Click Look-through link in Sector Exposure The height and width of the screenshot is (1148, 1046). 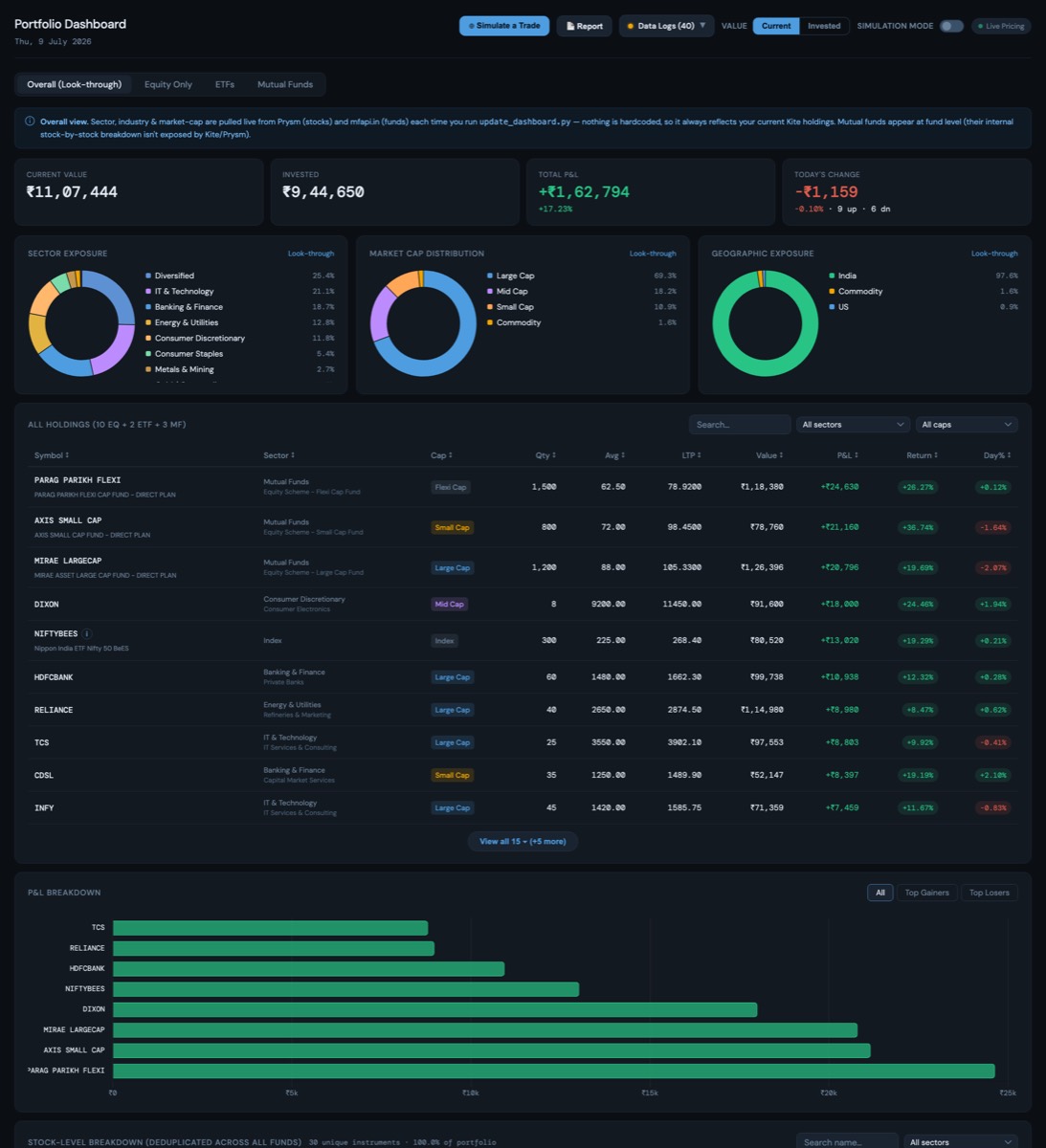(x=311, y=254)
